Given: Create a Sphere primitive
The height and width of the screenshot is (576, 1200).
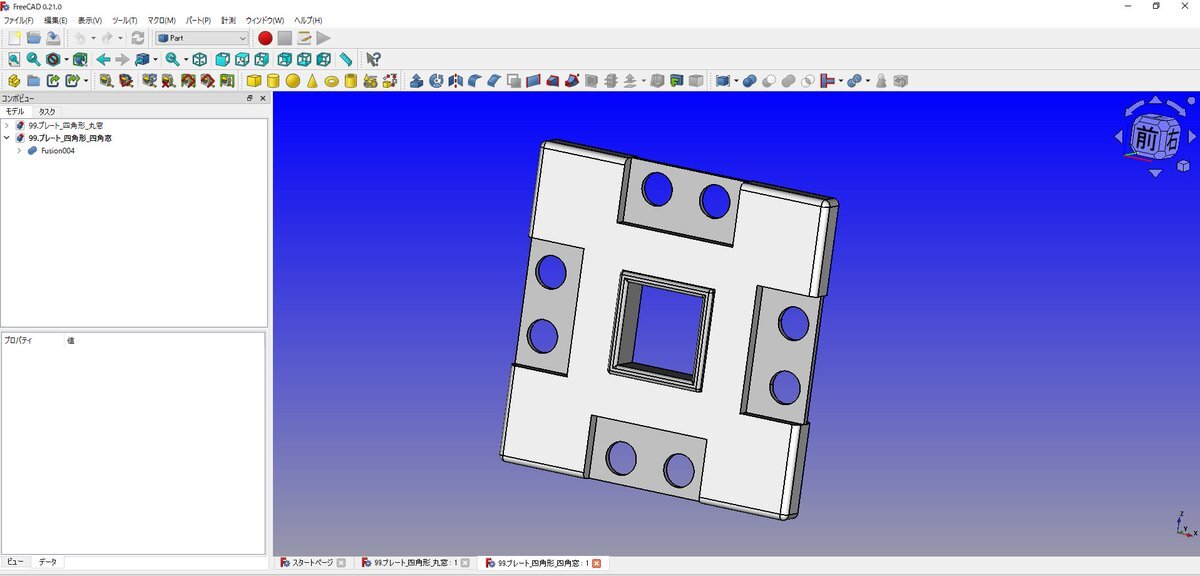Looking at the screenshot, I should 293,81.
